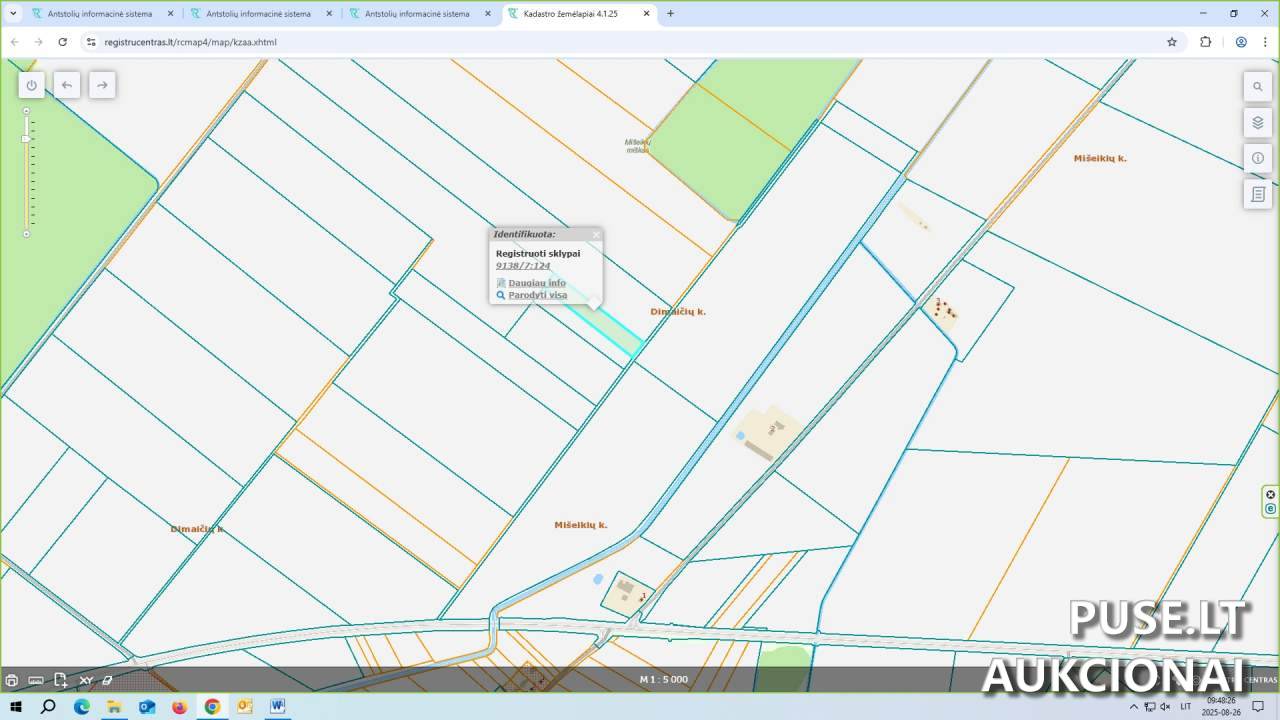The image size is (1280, 720).
Task: Click the add document tool in map toolbar
Action: point(61,680)
